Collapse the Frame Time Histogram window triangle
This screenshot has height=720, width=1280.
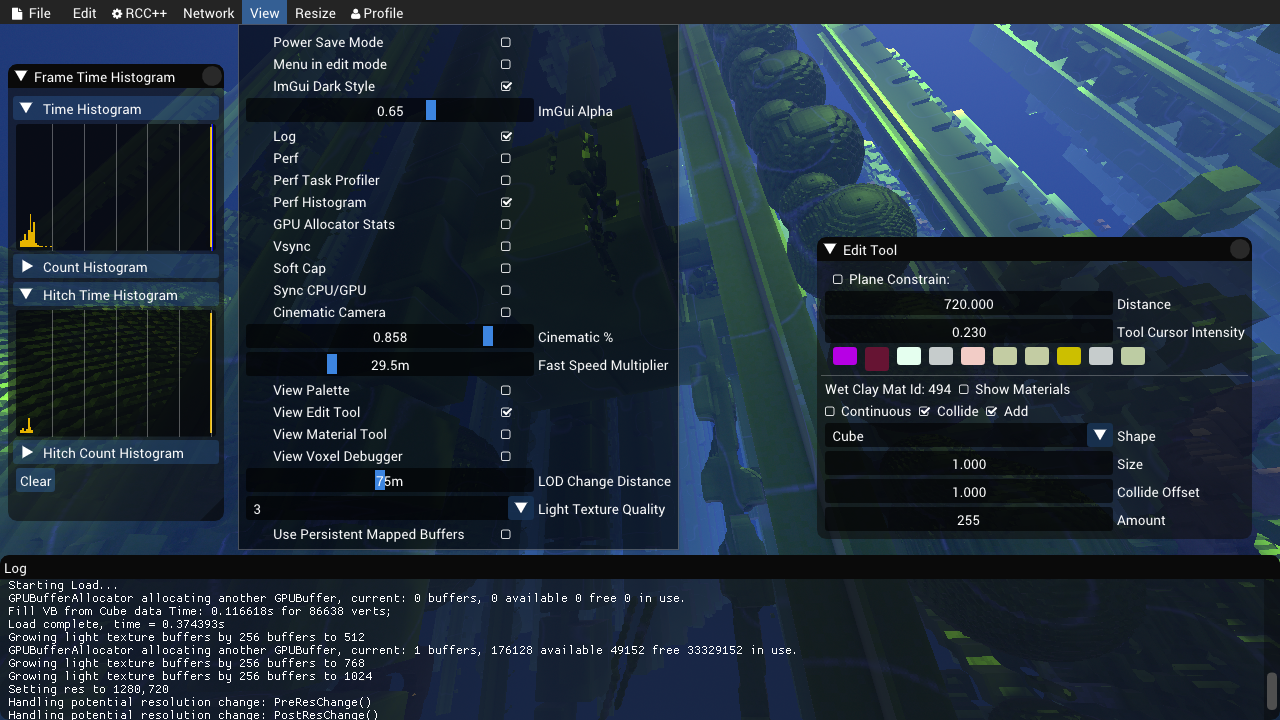point(21,77)
